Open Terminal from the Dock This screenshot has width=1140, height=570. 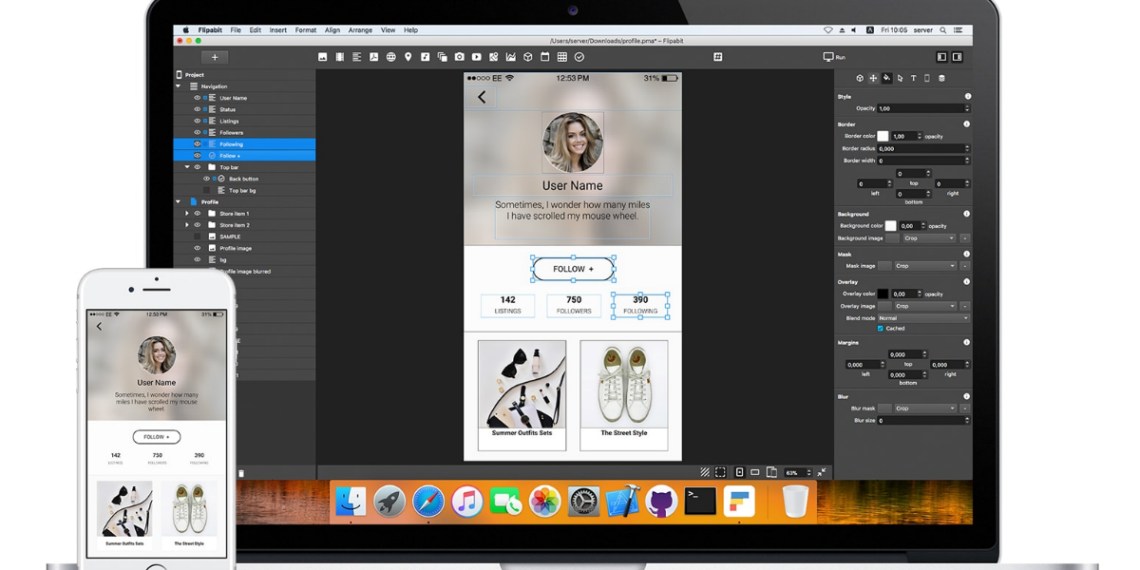tap(700, 500)
